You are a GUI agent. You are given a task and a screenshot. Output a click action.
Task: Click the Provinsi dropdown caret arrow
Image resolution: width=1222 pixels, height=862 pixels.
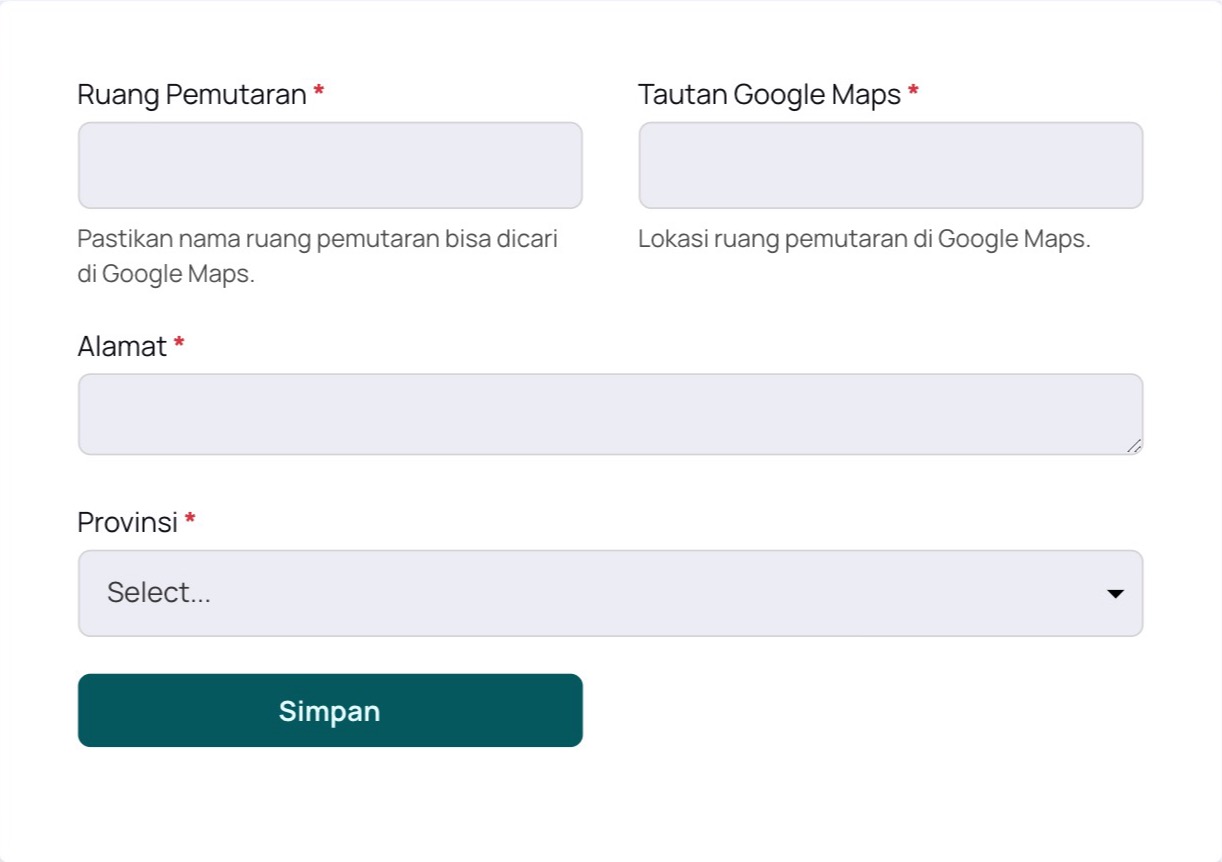pos(1115,594)
